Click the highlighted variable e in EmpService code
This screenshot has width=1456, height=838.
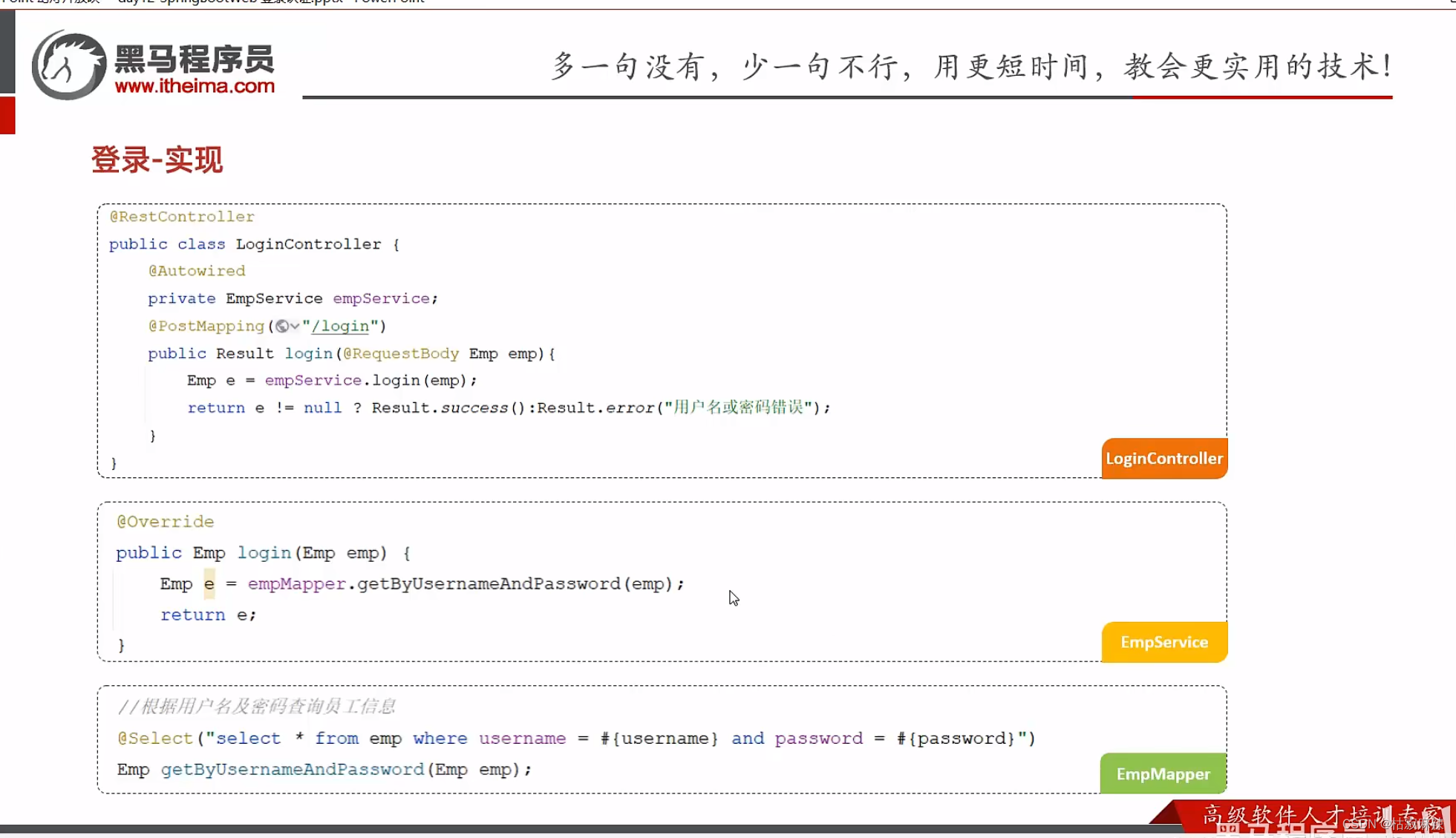coord(208,583)
